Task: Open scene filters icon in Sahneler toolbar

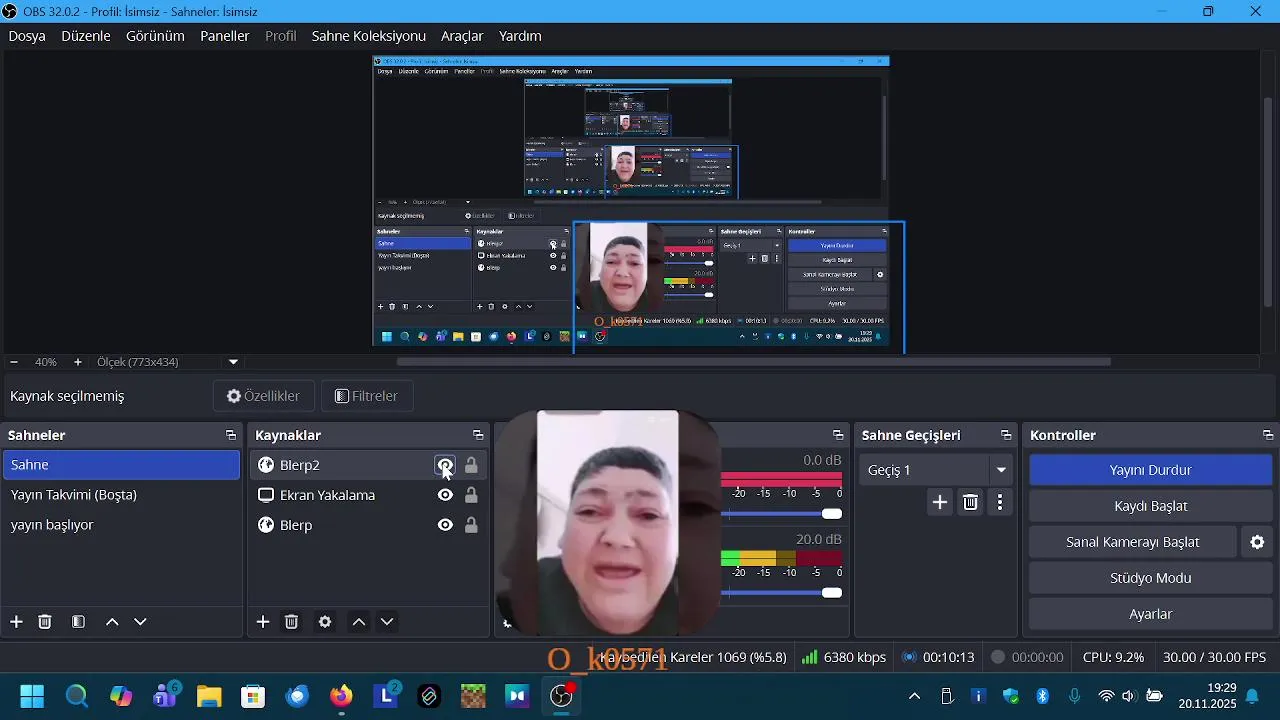Action: [78, 622]
